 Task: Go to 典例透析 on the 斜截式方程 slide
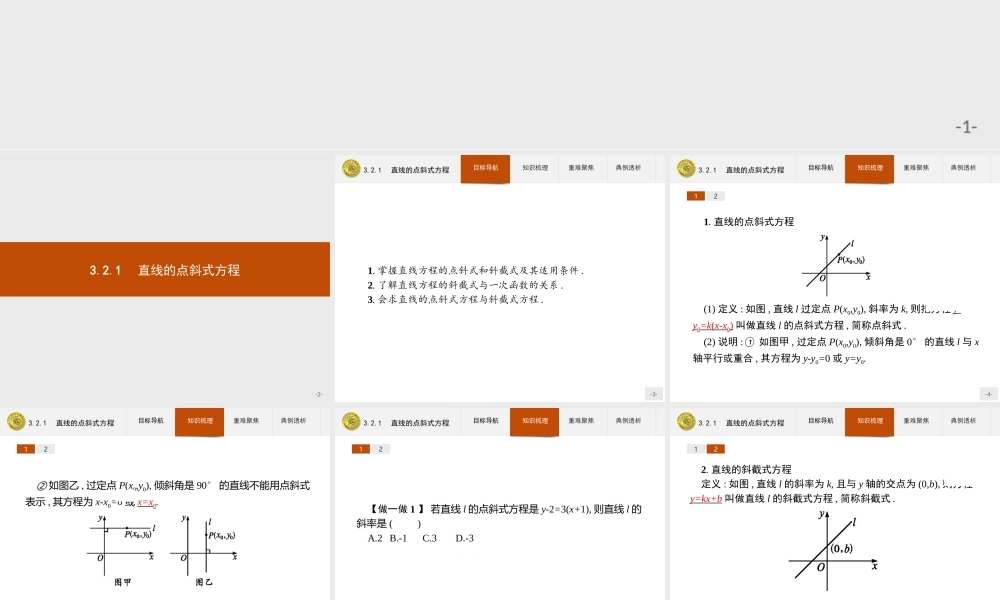click(x=963, y=421)
